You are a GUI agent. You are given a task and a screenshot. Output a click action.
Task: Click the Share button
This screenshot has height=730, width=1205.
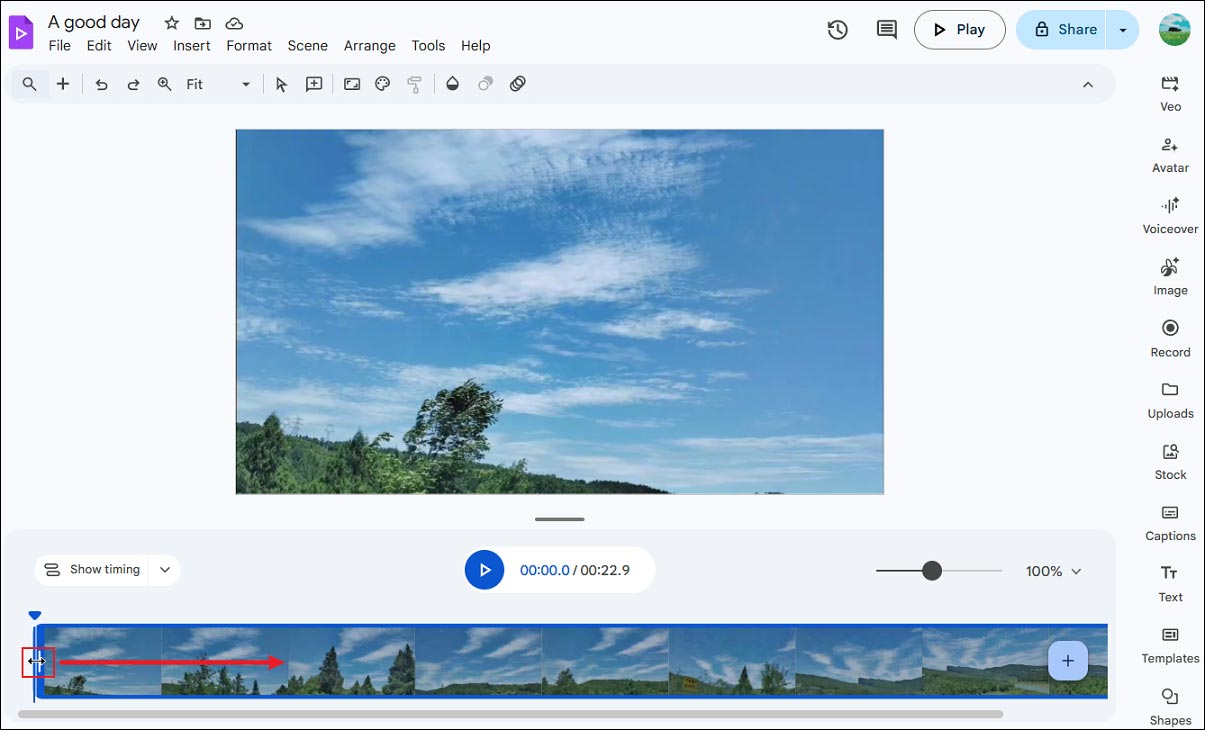click(x=1062, y=30)
